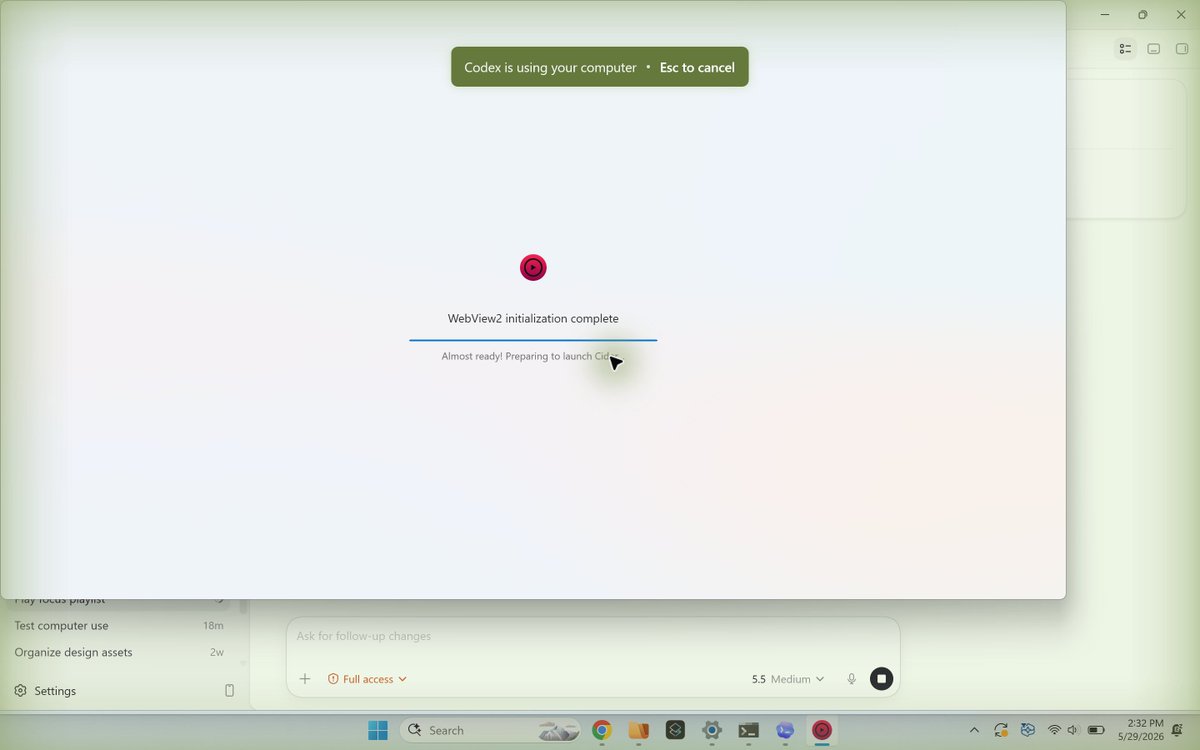The height and width of the screenshot is (750, 1200).
Task: Click the '2w' timestamp in the sidebar
Action: point(216,652)
